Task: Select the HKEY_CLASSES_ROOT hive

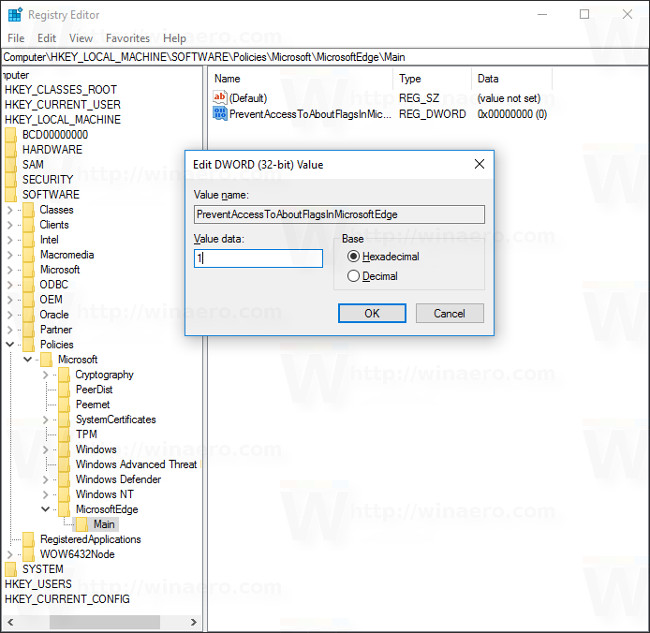Action: (x=61, y=90)
